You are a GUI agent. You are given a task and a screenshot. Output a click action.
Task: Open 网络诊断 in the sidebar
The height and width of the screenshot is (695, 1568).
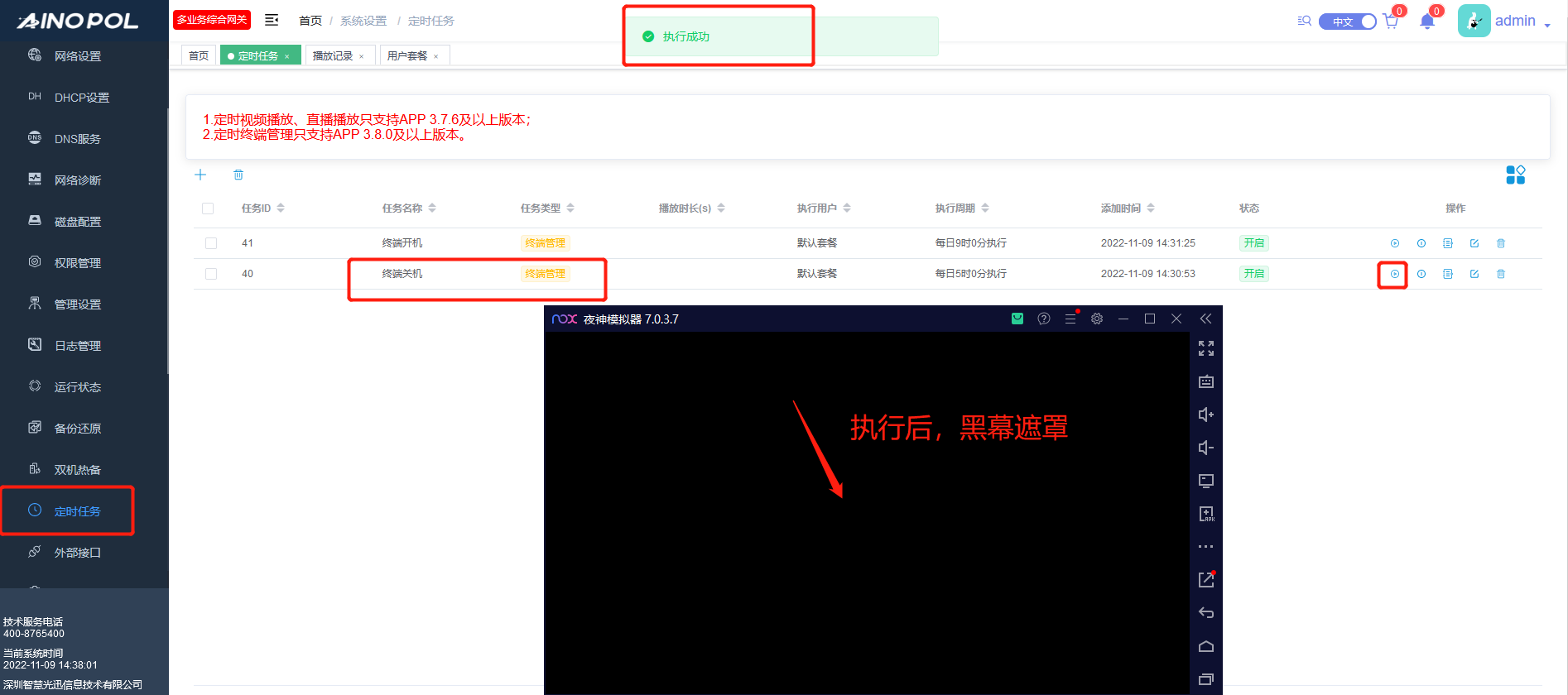point(84,180)
